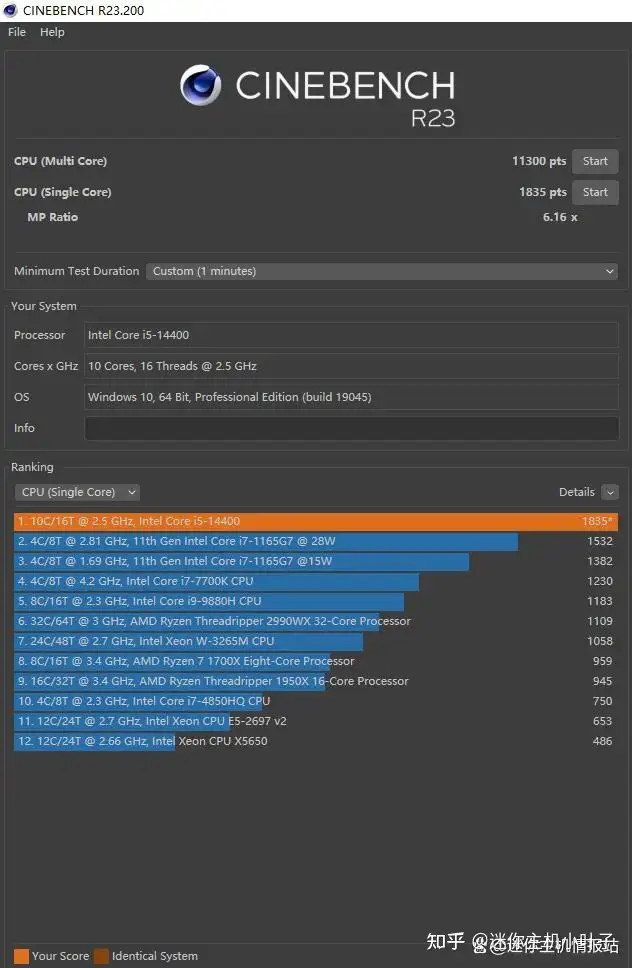The height and width of the screenshot is (968, 632).
Task: Click the MP Ratio value 6.16 x
Action: [560, 217]
